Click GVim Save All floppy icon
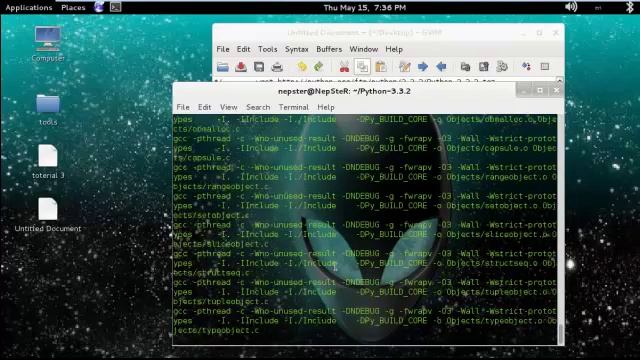This screenshot has width=640, height=360. click(x=259, y=67)
